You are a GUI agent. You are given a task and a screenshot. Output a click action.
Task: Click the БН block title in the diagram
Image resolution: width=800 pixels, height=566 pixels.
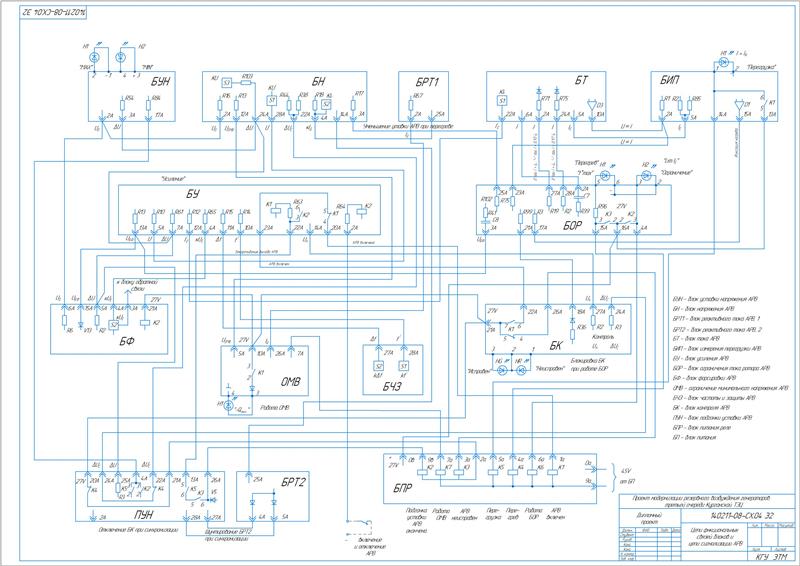pos(318,81)
